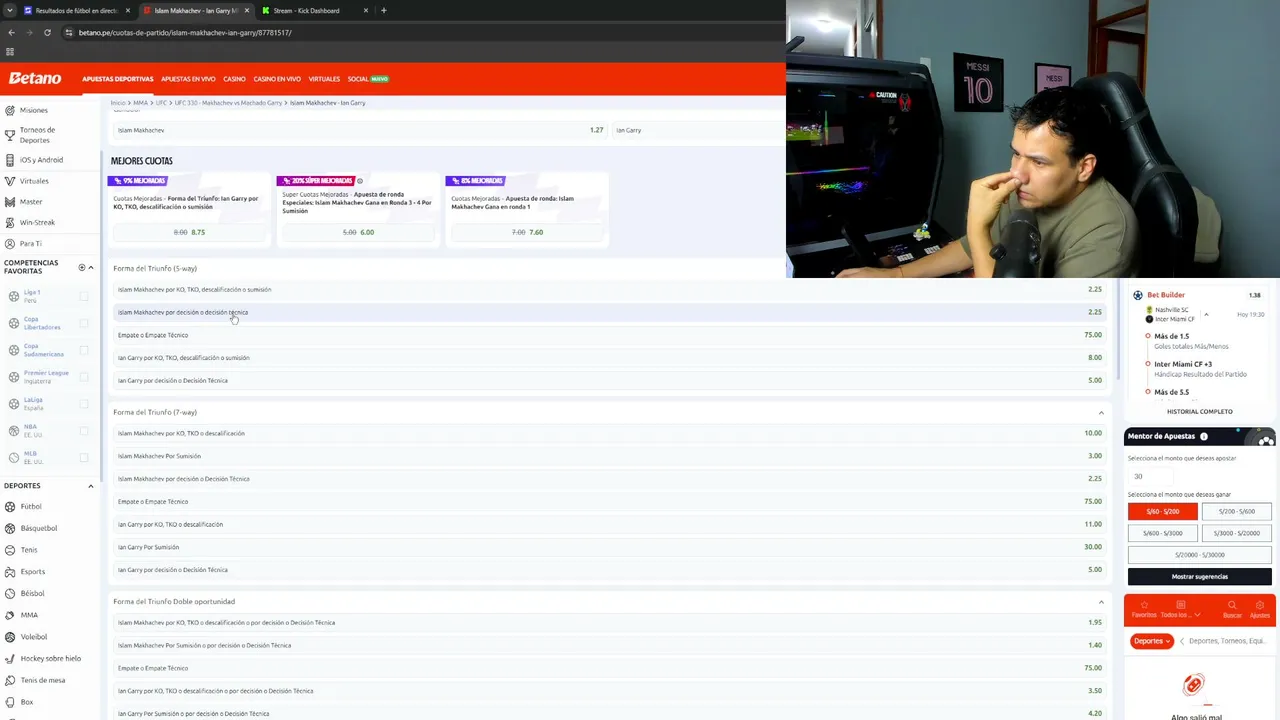Select the Básquetbol sport icon
The height and width of the screenshot is (720, 1280).
(10, 528)
